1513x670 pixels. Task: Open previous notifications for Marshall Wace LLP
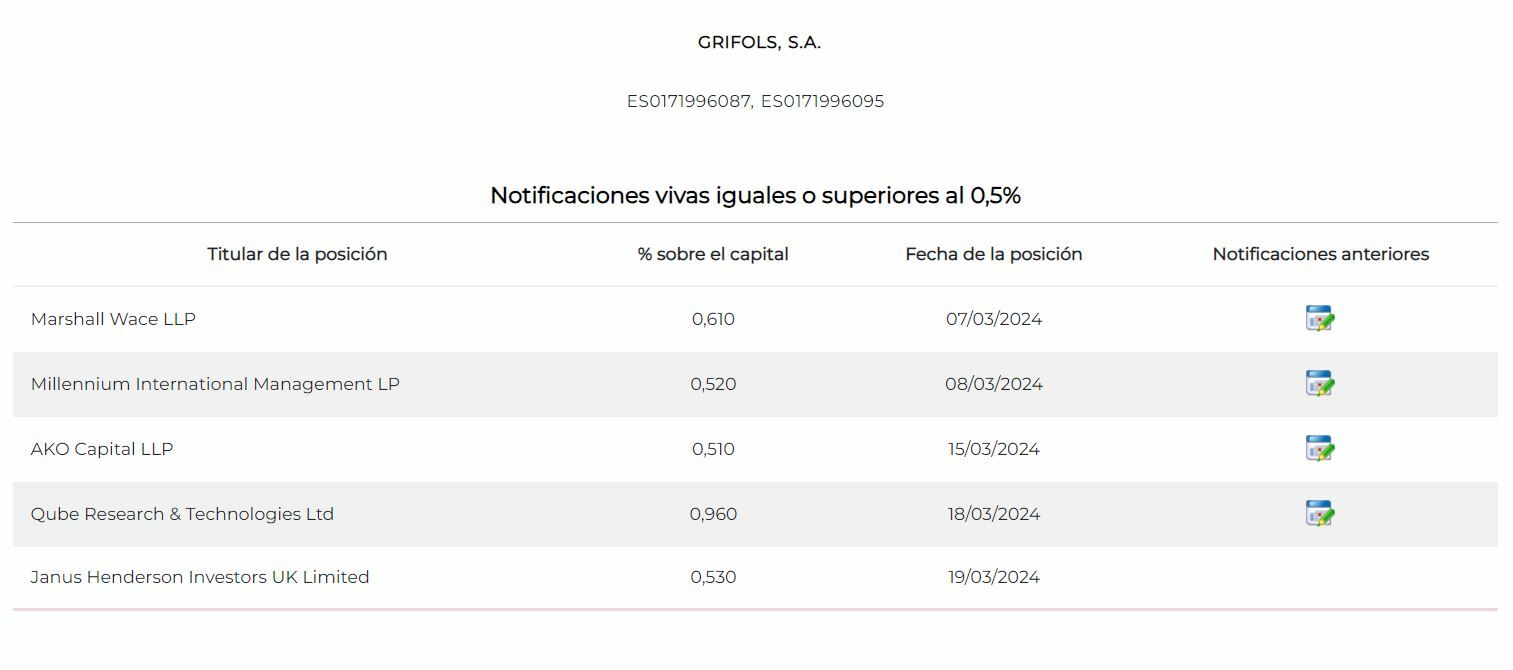(1320, 319)
